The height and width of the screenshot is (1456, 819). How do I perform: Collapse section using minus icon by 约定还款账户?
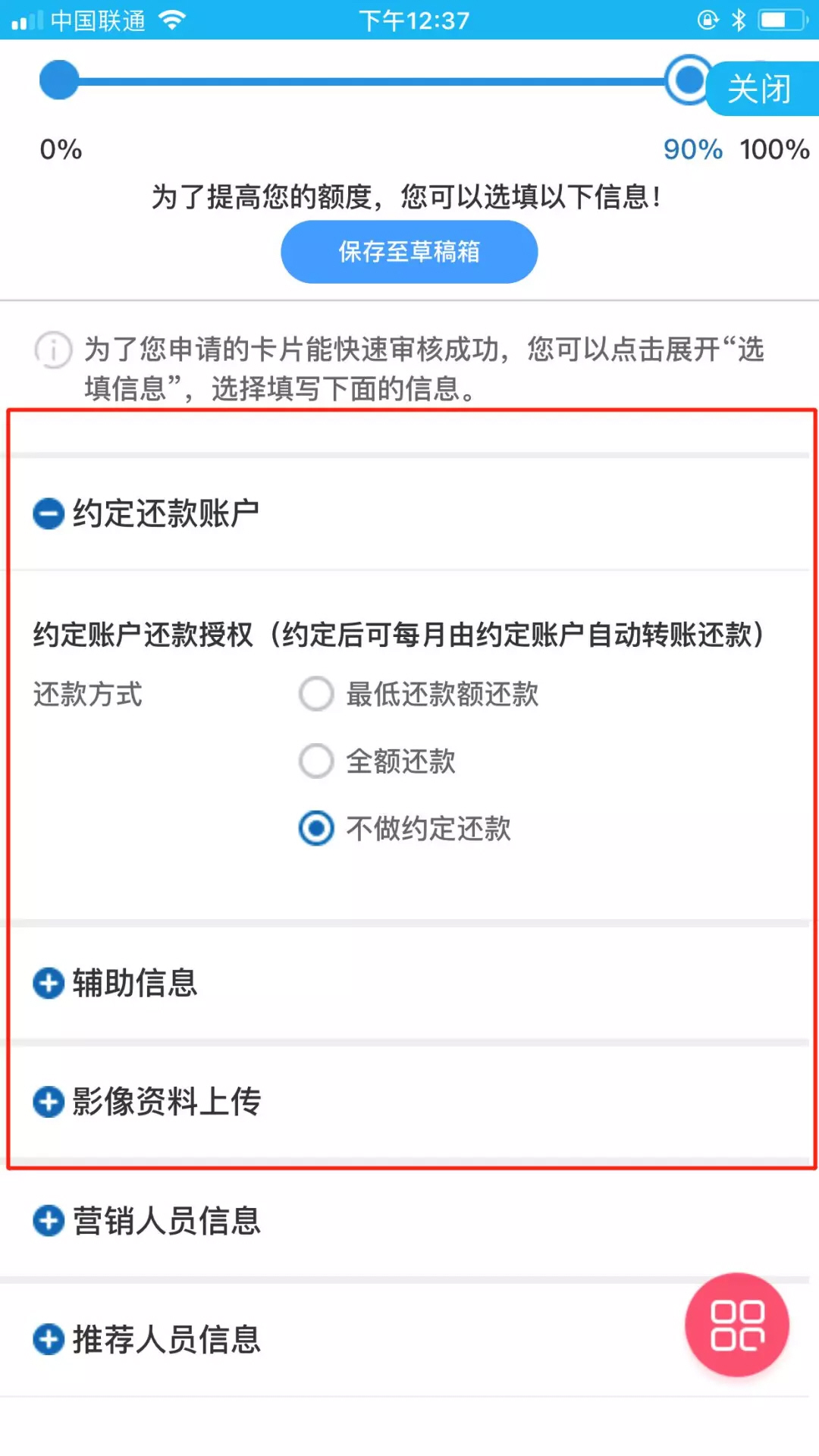[x=49, y=513]
